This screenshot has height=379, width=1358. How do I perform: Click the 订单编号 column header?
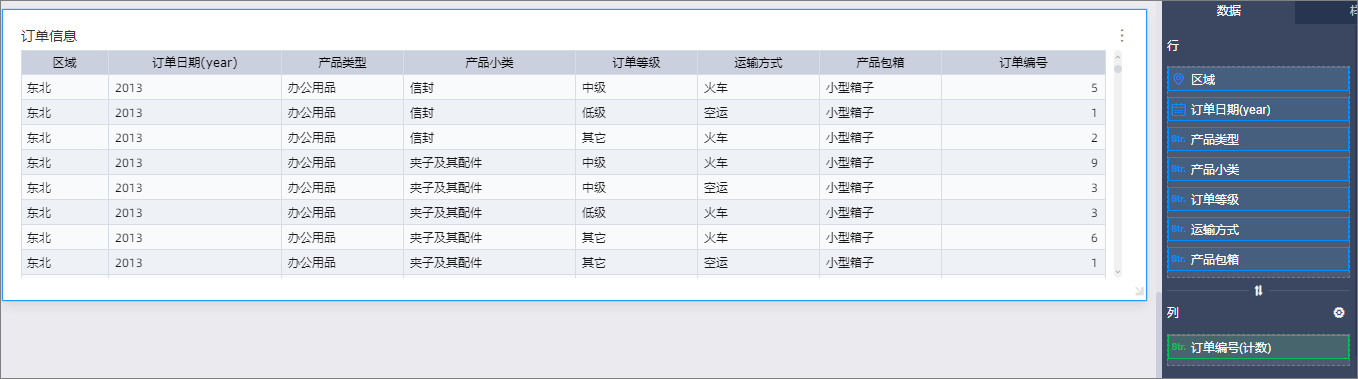point(1024,62)
